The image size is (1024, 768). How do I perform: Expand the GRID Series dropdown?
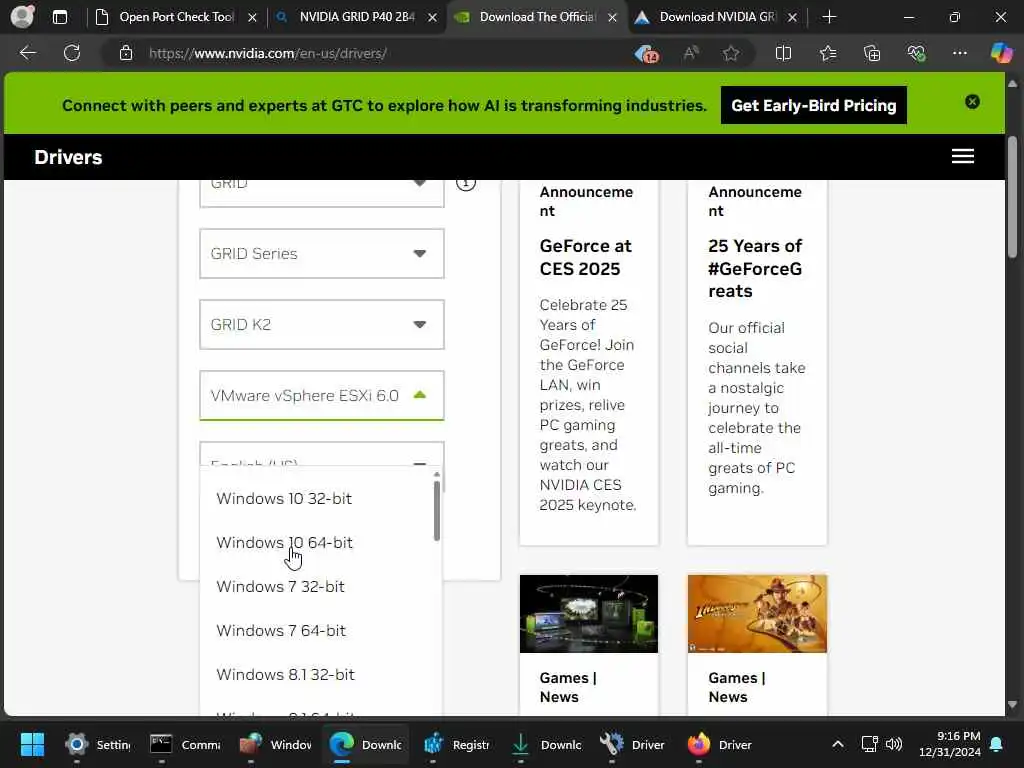(x=321, y=253)
